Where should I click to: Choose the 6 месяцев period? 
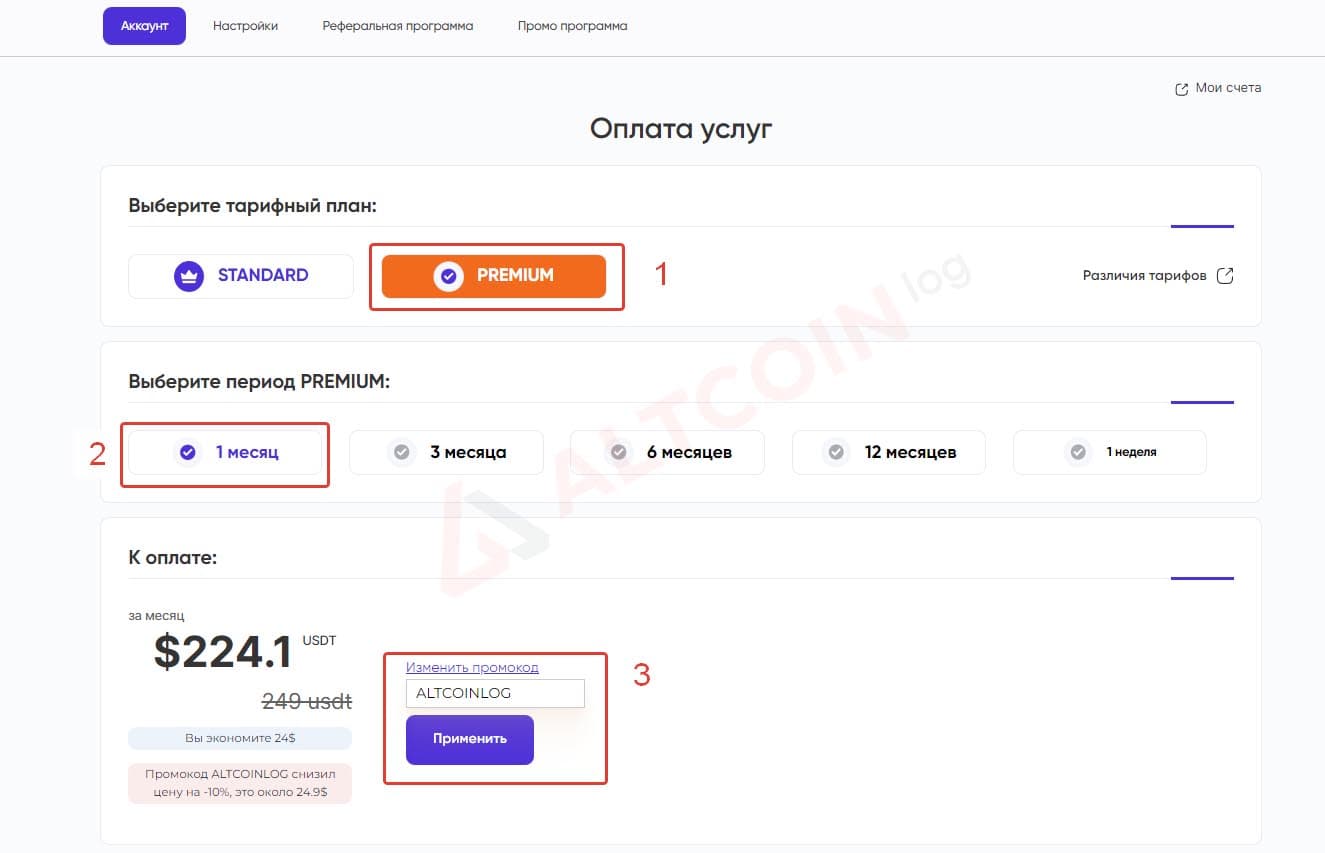pos(667,452)
